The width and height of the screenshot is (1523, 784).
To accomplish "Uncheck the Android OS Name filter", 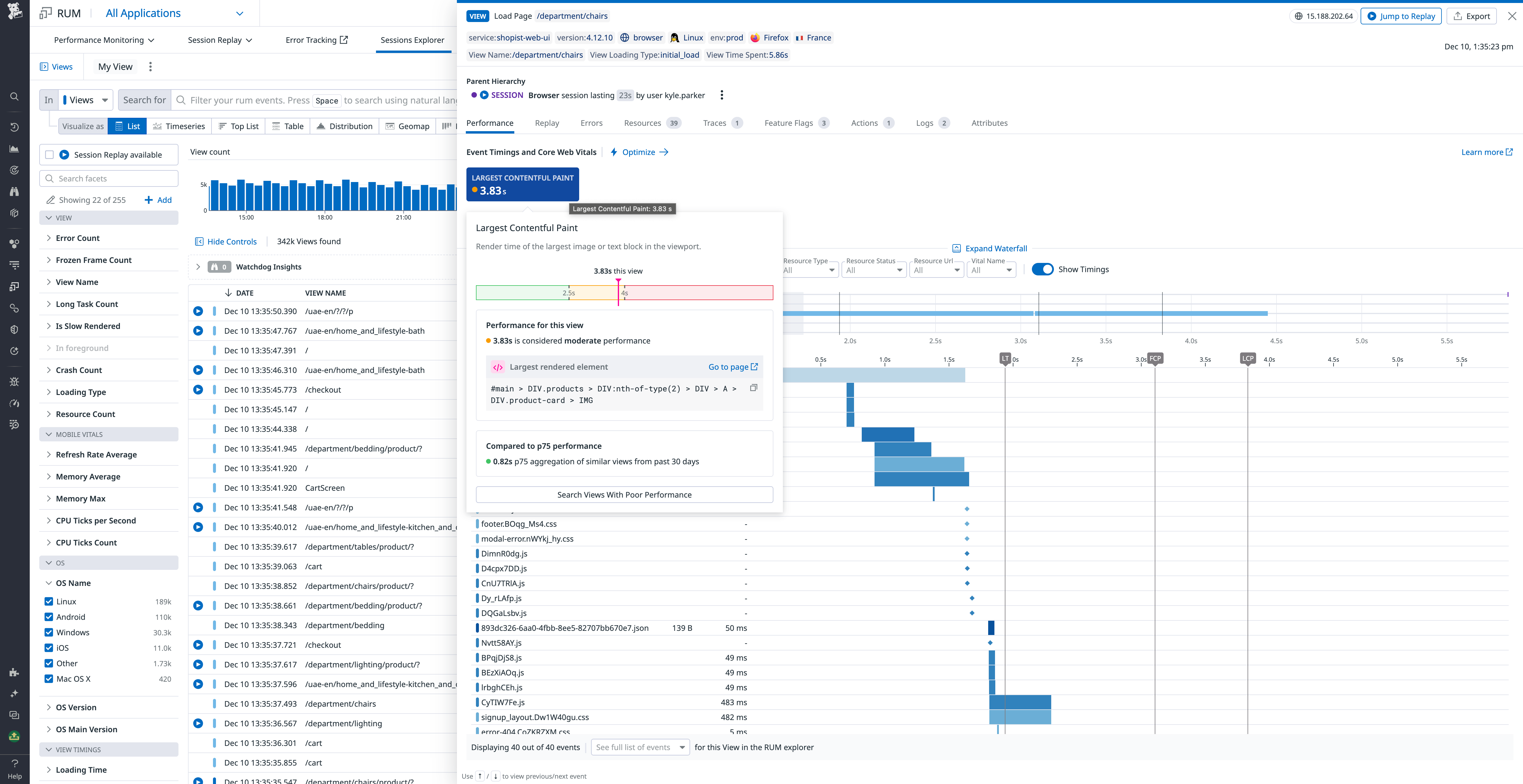I will click(x=48, y=617).
